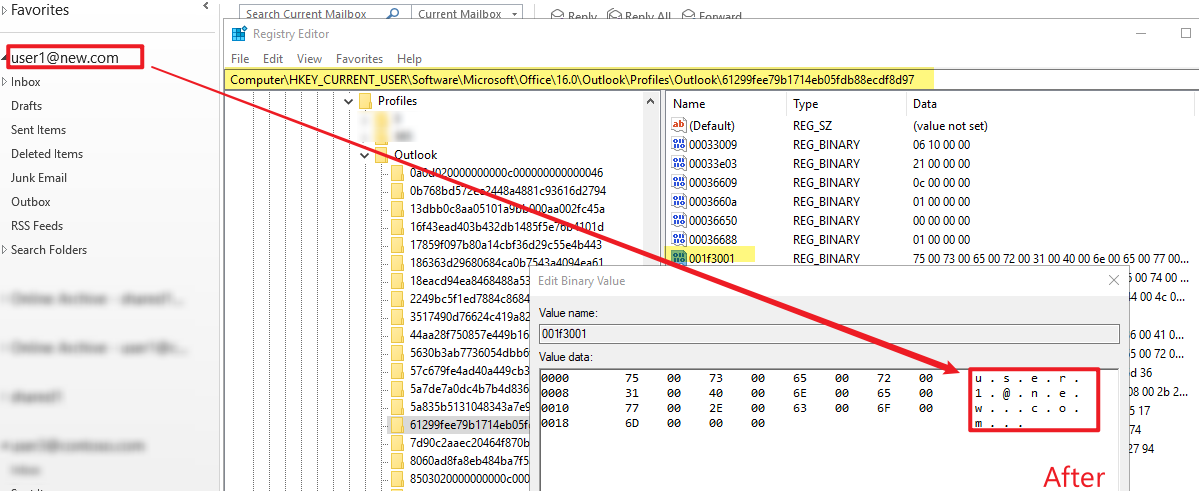Image resolution: width=1199 pixels, height=491 pixels.
Task: Select binary value icon for 00036688
Action: pos(678,239)
